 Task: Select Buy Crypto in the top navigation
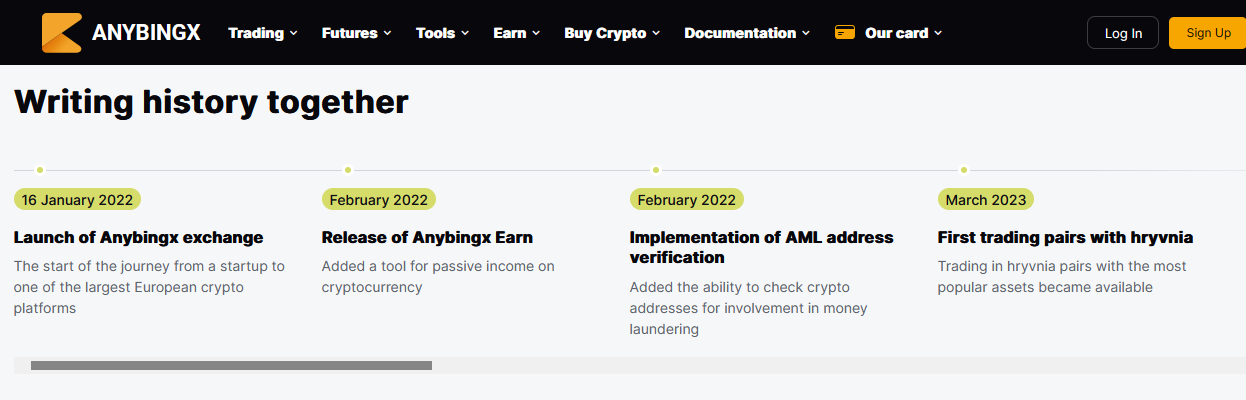coord(612,33)
